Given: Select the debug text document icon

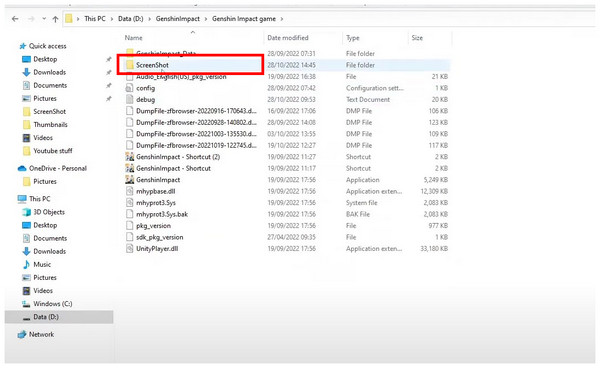Looking at the screenshot, I should (130, 99).
